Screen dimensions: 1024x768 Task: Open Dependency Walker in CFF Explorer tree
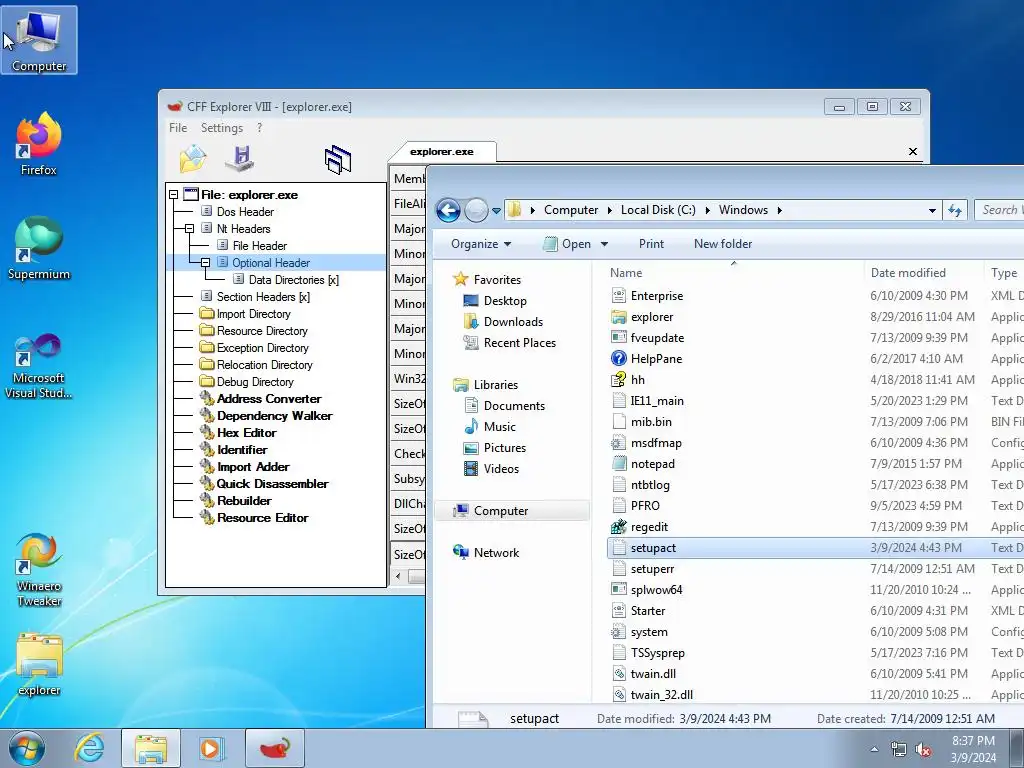274,415
